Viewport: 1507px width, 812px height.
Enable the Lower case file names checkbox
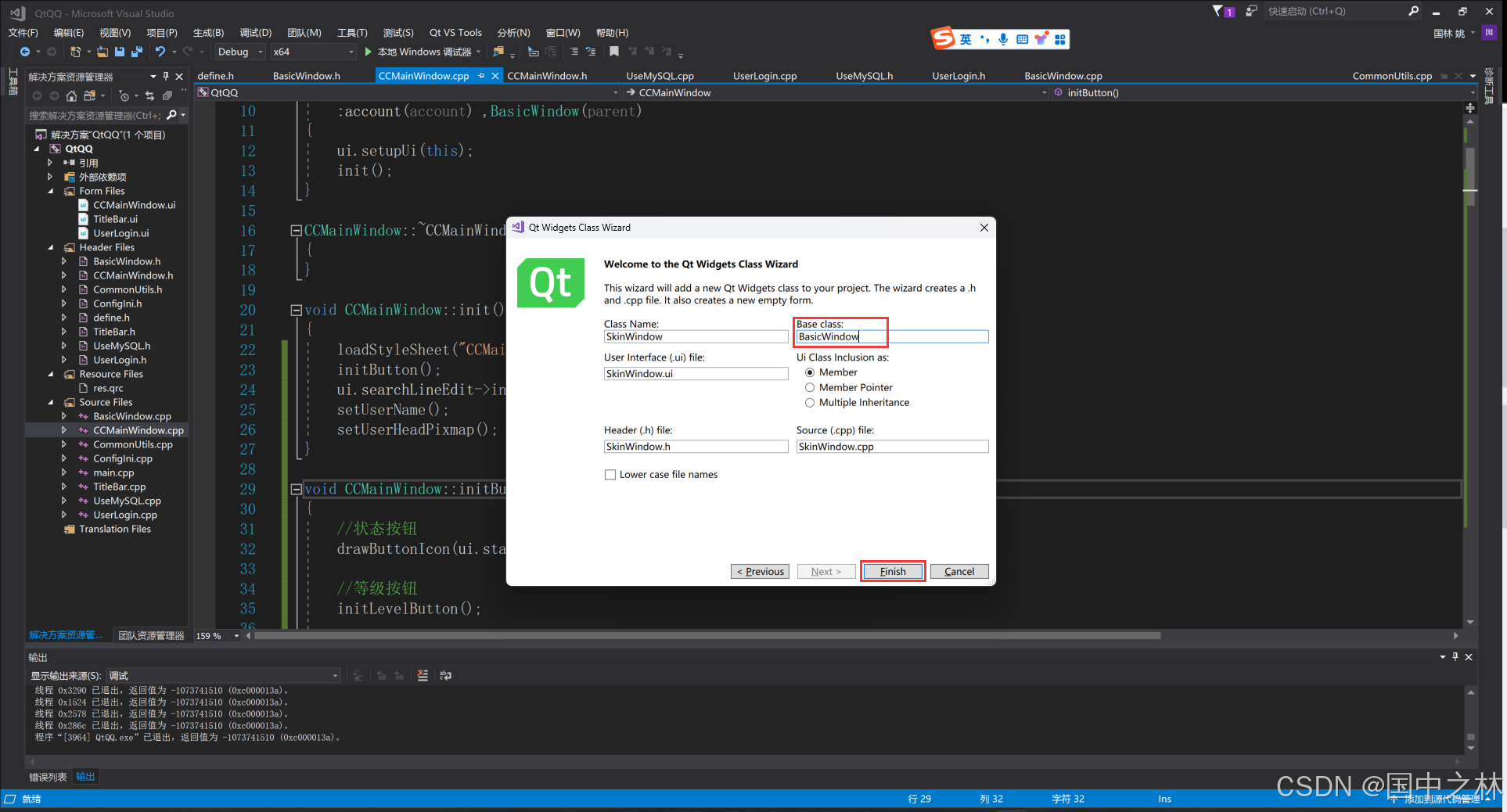610,475
